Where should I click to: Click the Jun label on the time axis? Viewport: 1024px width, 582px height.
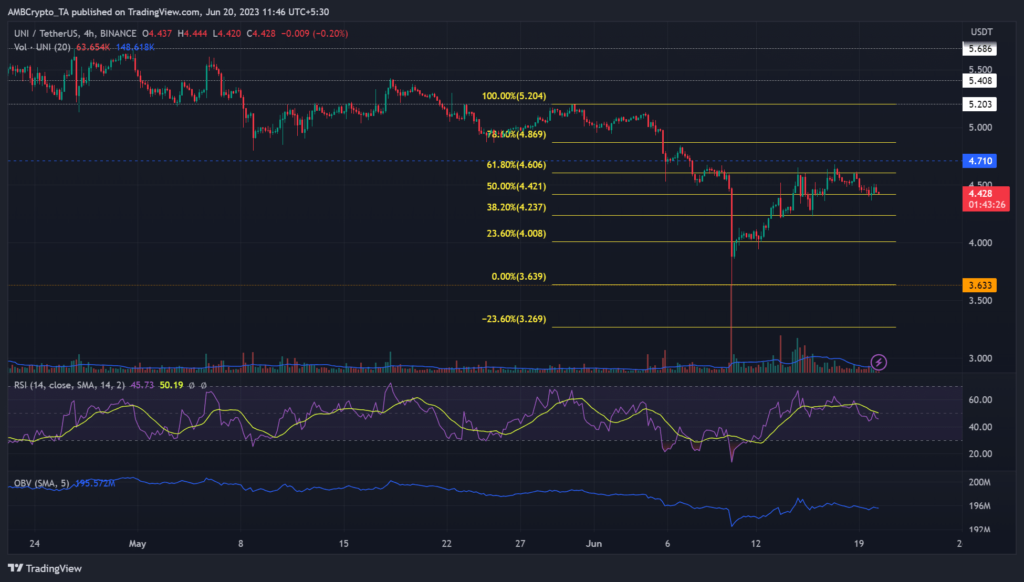(x=594, y=543)
